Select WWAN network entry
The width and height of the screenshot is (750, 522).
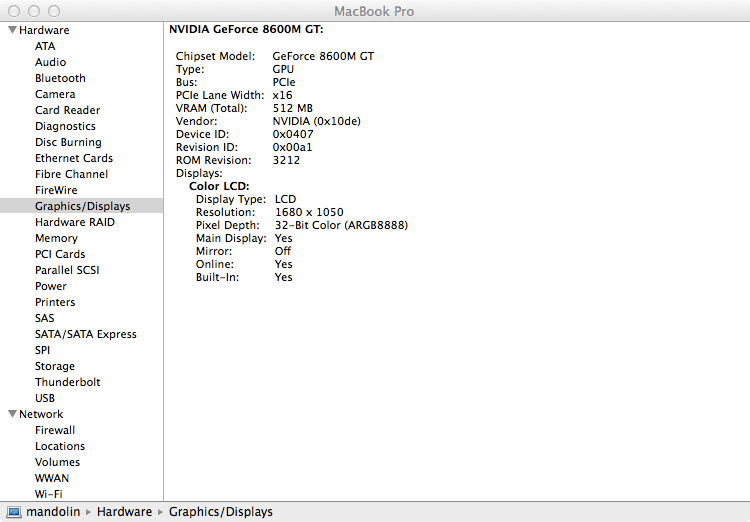point(52,478)
